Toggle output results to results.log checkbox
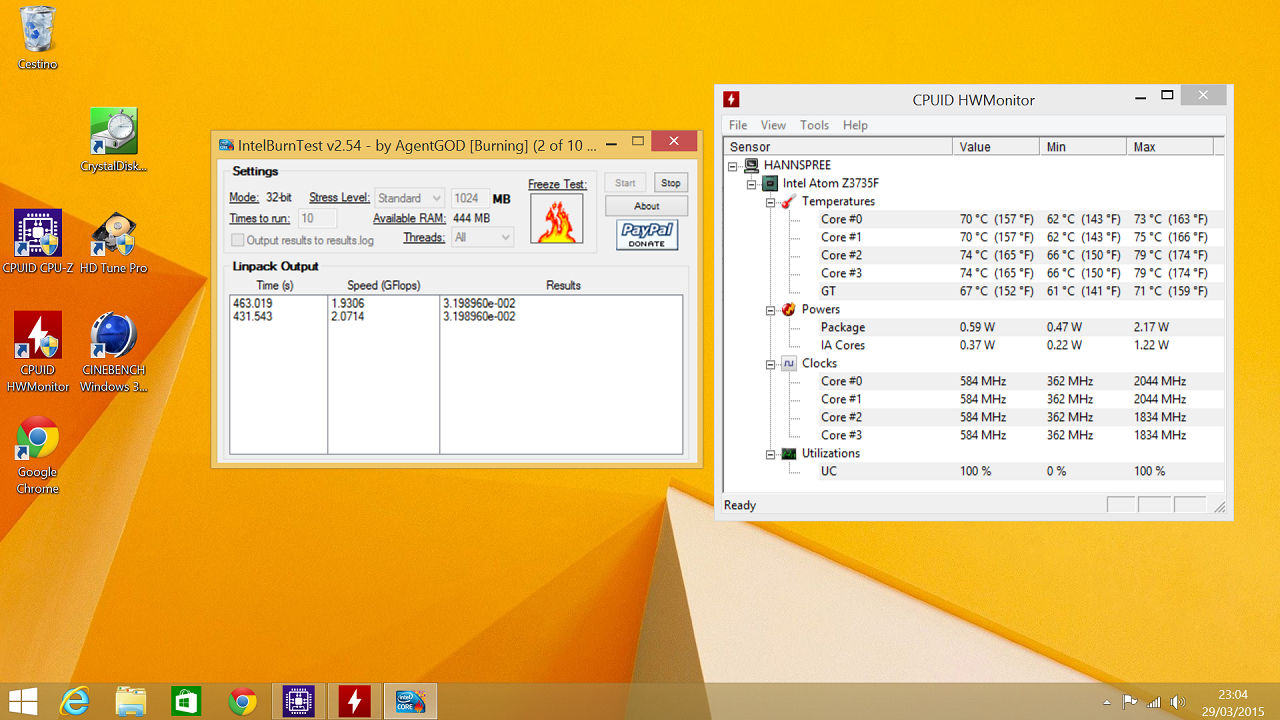1280x720 pixels. tap(238, 240)
